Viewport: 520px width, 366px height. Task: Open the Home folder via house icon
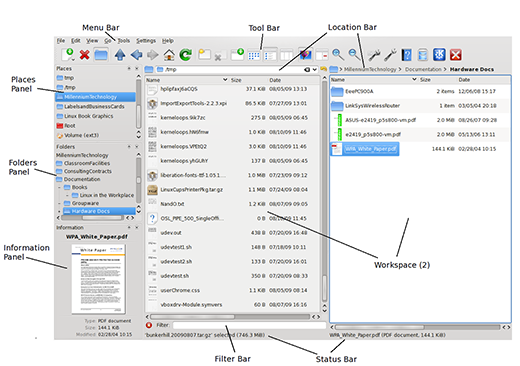169,55
